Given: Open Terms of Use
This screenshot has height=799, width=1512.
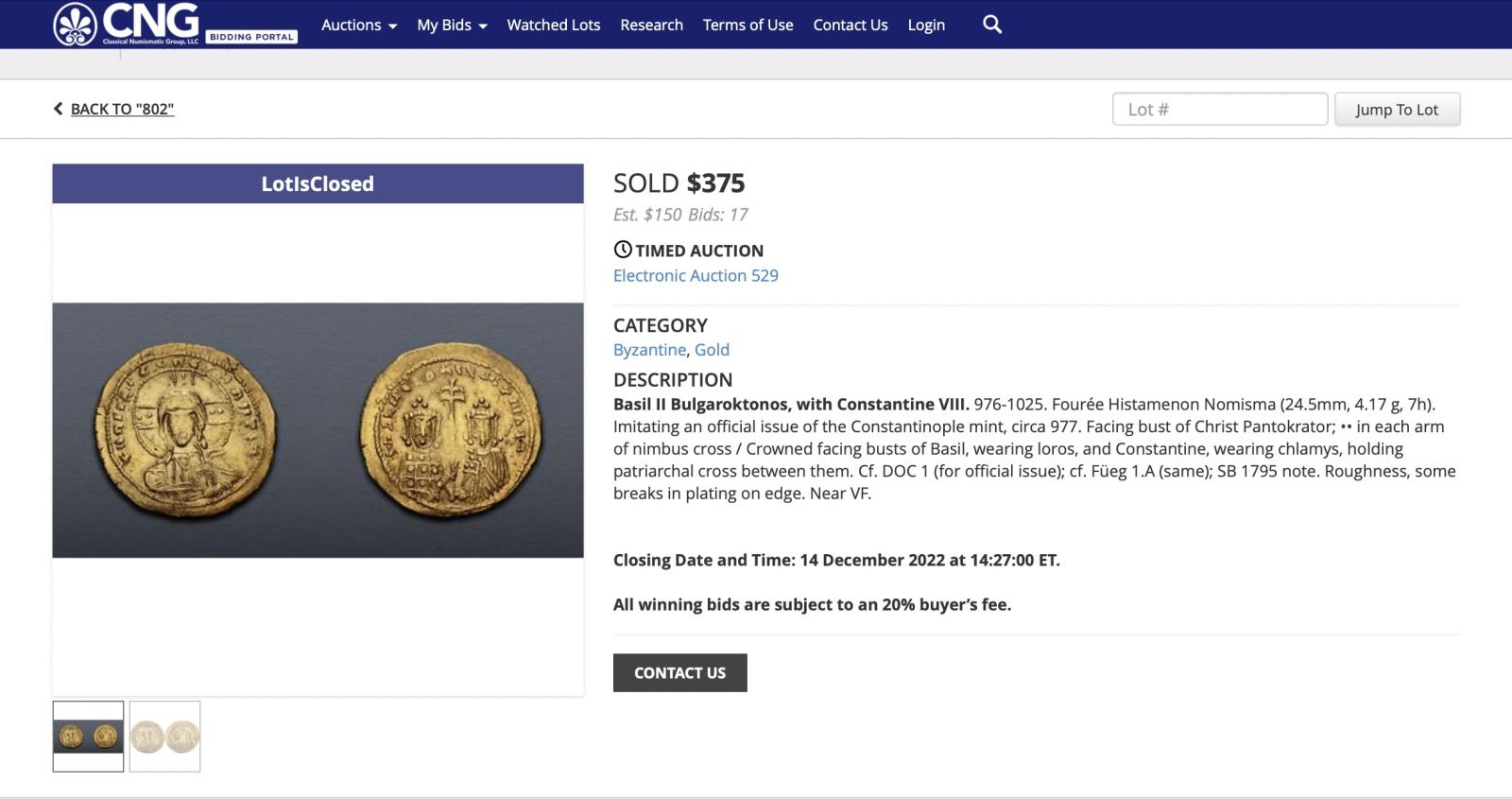Looking at the screenshot, I should pos(747,25).
